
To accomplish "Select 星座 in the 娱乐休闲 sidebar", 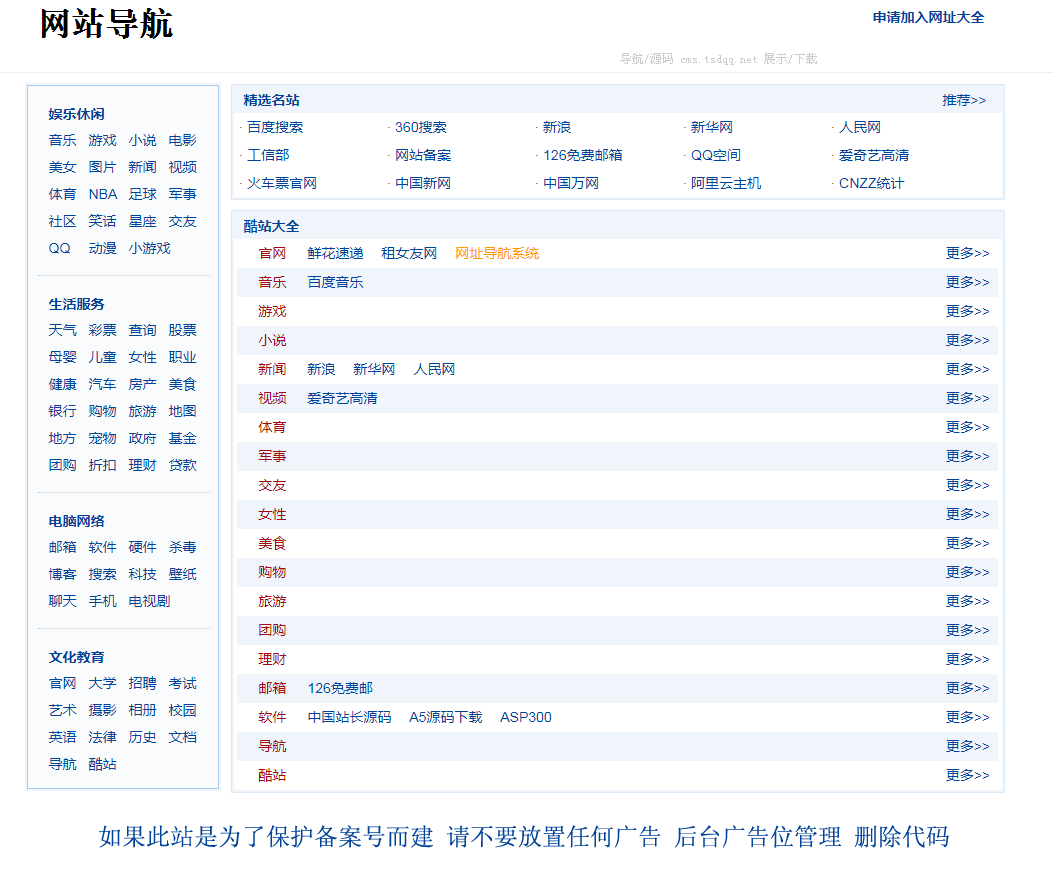I will pyautogui.click(x=142, y=221).
